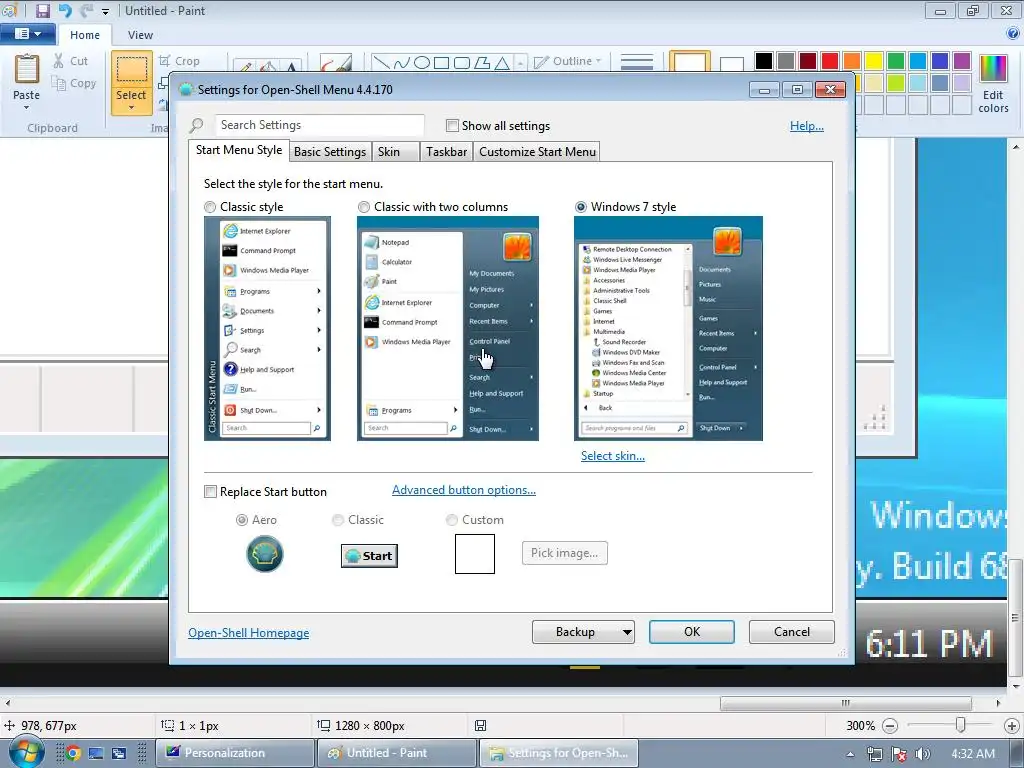
Task: Click the Classic style menu preview image
Action: 267,328
